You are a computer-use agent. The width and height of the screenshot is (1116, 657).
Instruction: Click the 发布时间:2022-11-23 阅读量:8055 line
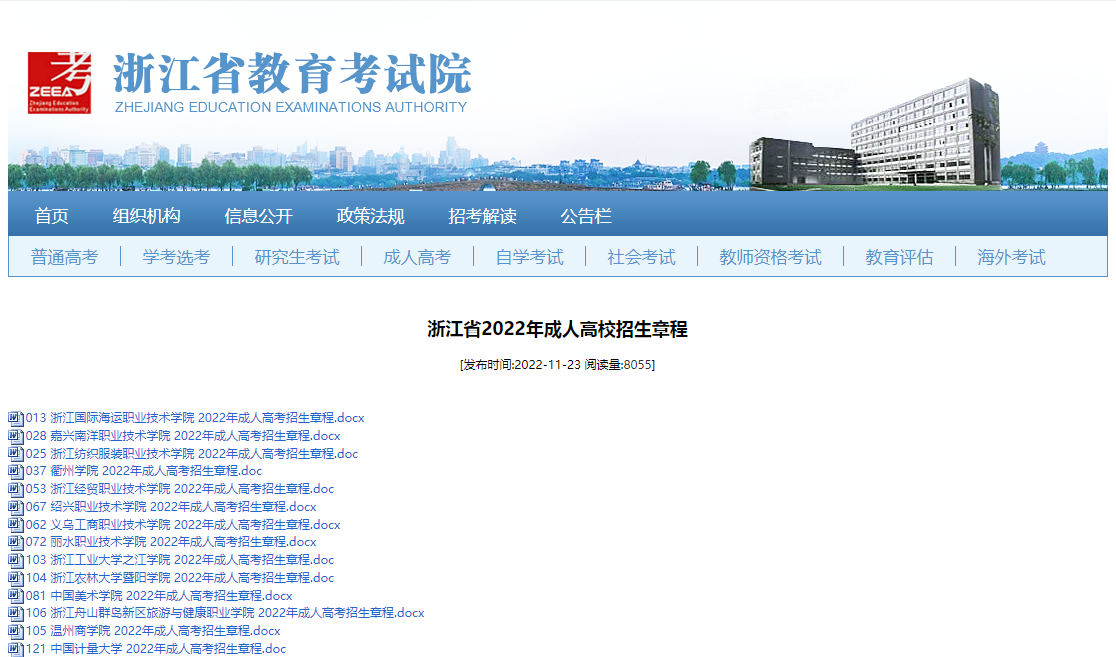tap(557, 364)
